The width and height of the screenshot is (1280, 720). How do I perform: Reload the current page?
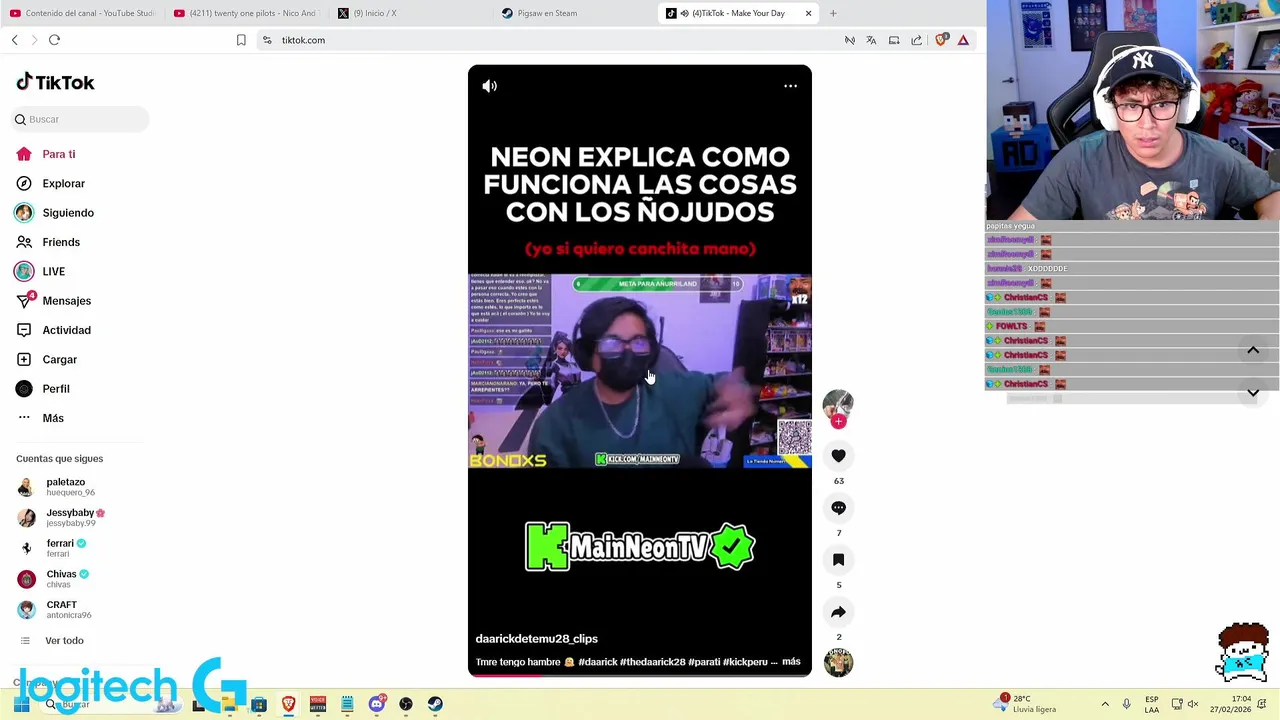click(x=54, y=40)
